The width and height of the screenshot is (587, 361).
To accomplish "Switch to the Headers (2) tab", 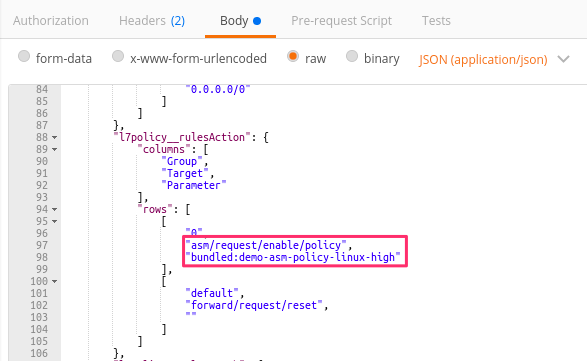I will pyautogui.click(x=152, y=21).
